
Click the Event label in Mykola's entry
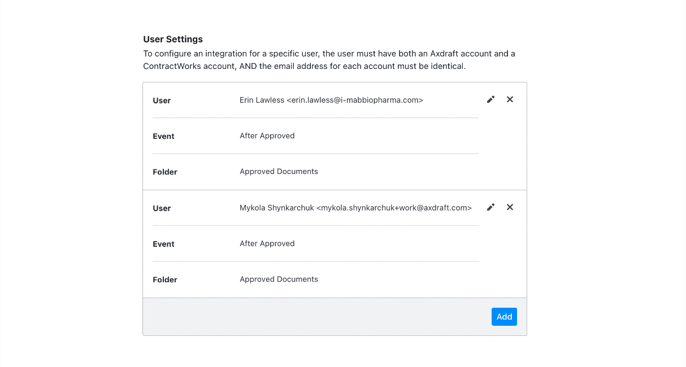[x=163, y=244]
